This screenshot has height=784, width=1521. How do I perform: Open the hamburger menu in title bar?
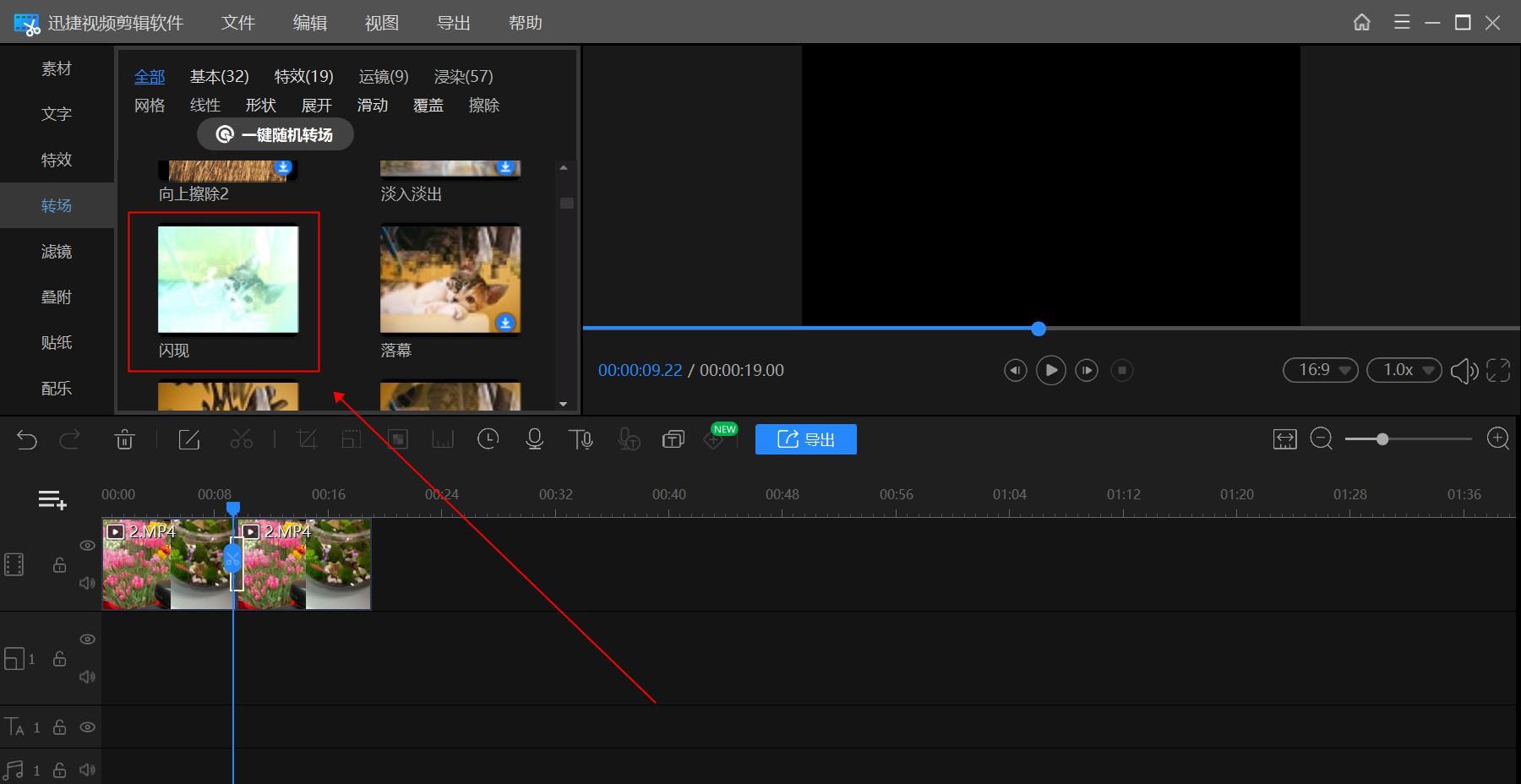tap(1402, 22)
